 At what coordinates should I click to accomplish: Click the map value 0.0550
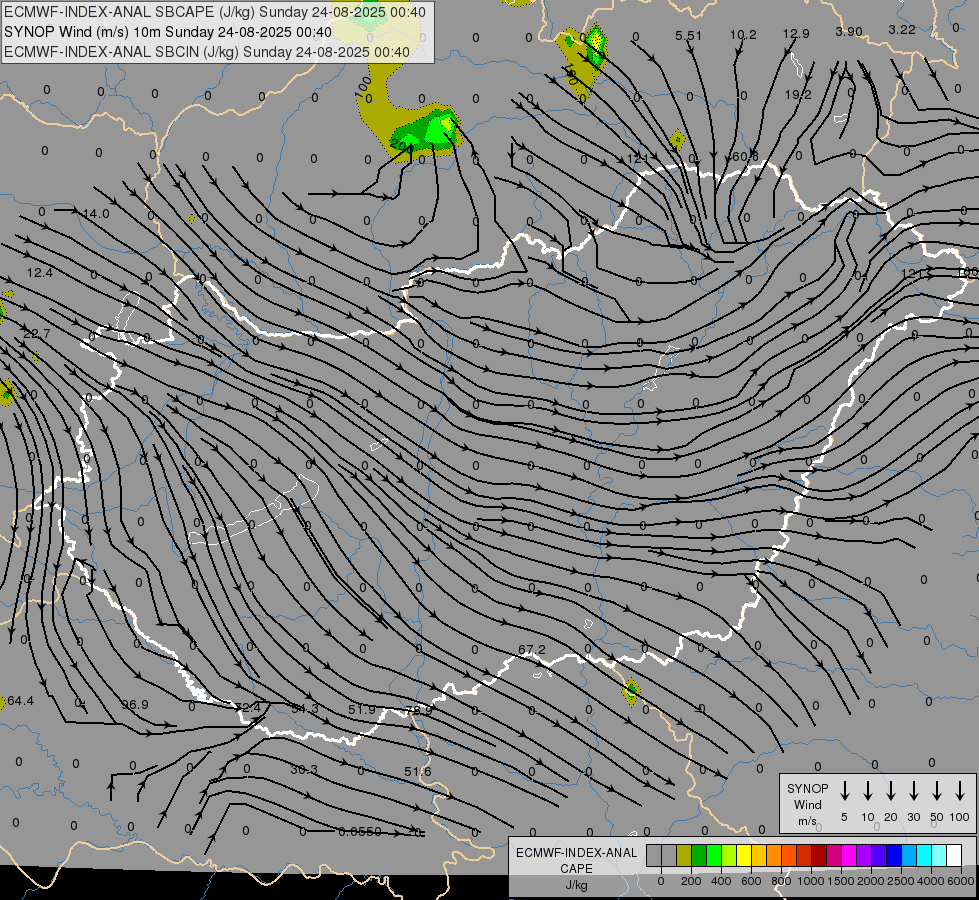360,832
